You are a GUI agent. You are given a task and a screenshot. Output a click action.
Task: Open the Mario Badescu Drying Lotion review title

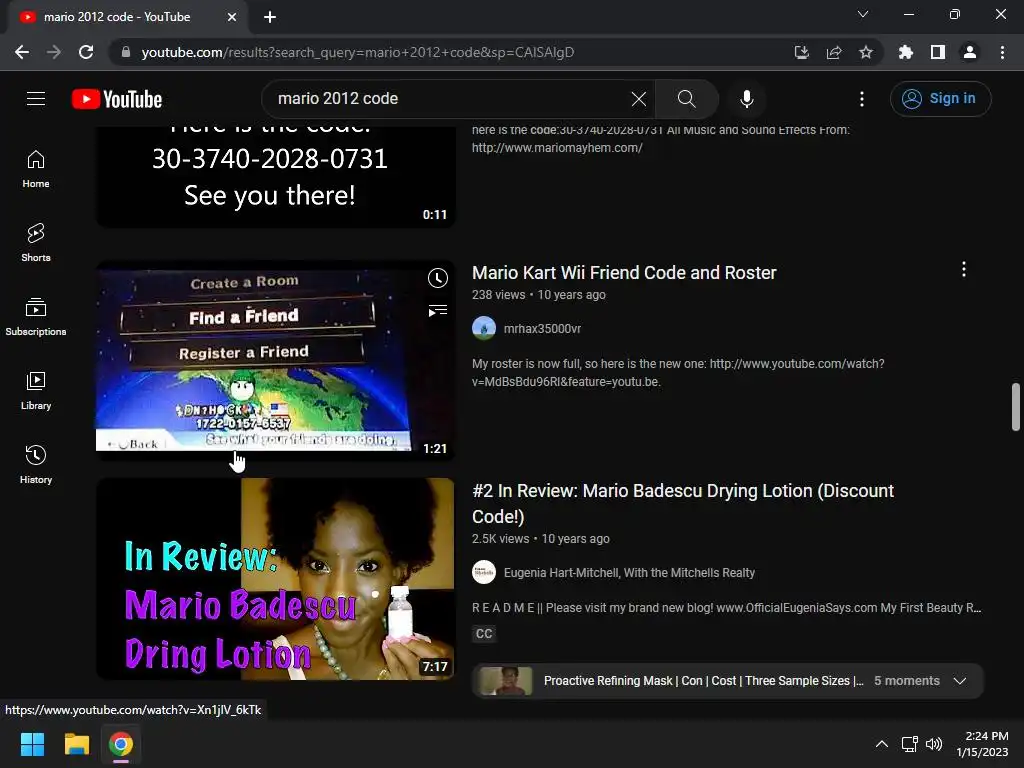[x=683, y=504]
